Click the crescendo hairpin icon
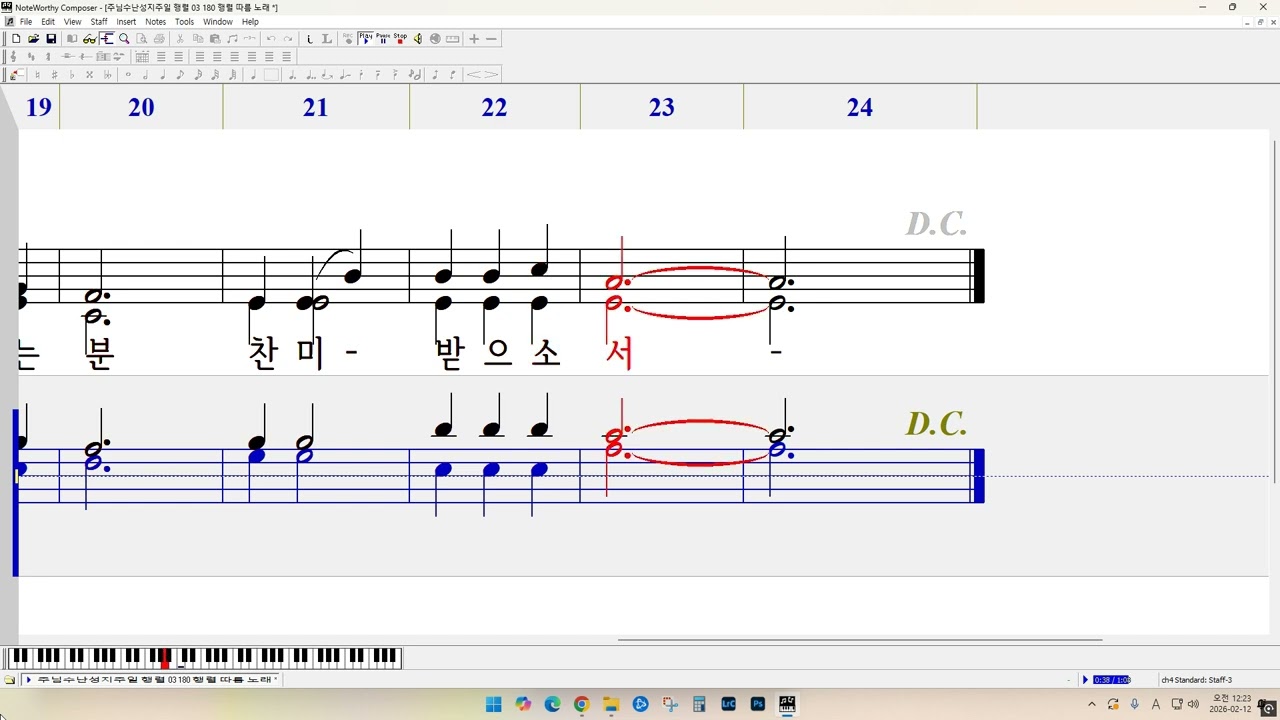Screen dimensions: 1280x720 click(x=473, y=75)
